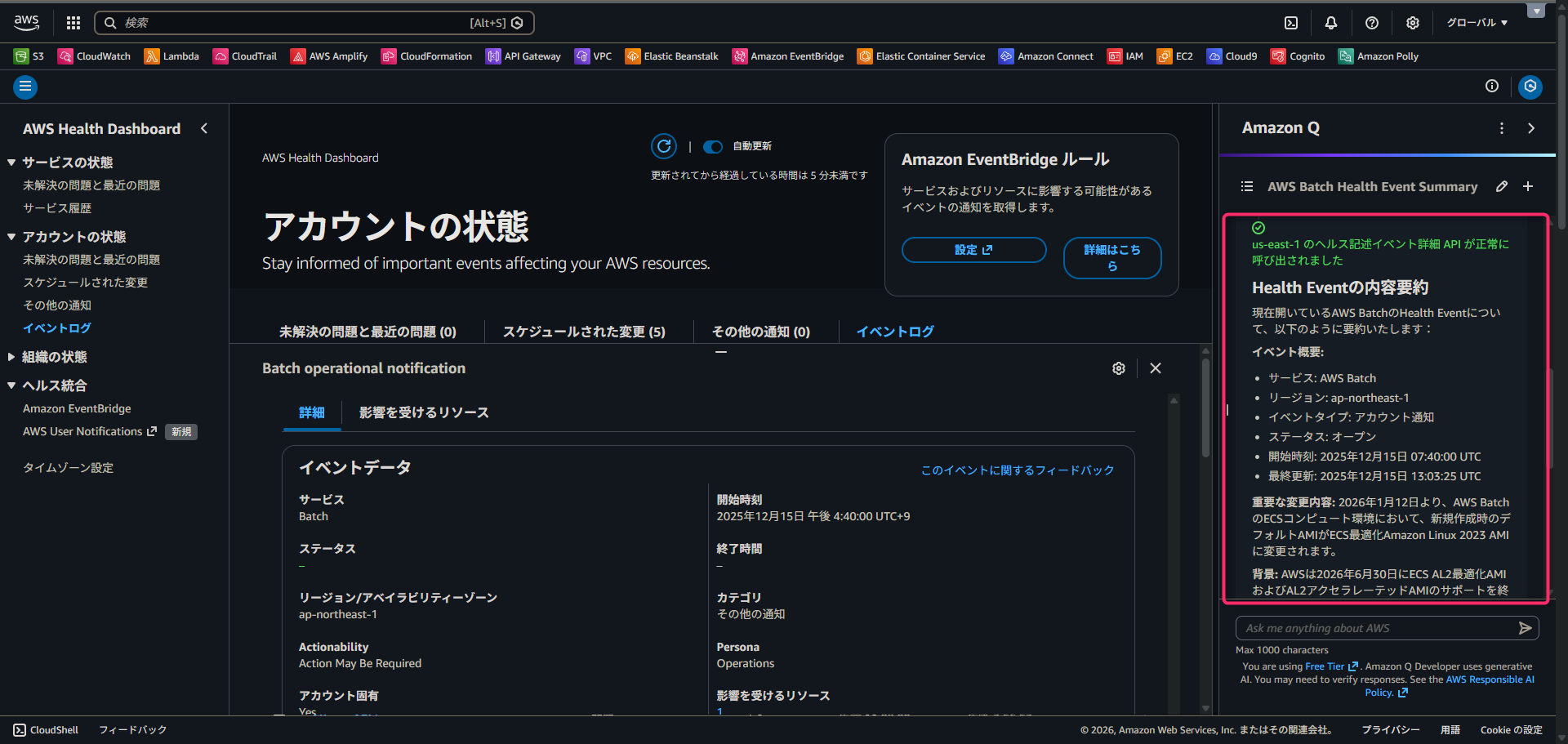This screenshot has height=744, width=1568.
Task: Close the Batch operational notification panel
Action: 1156,368
